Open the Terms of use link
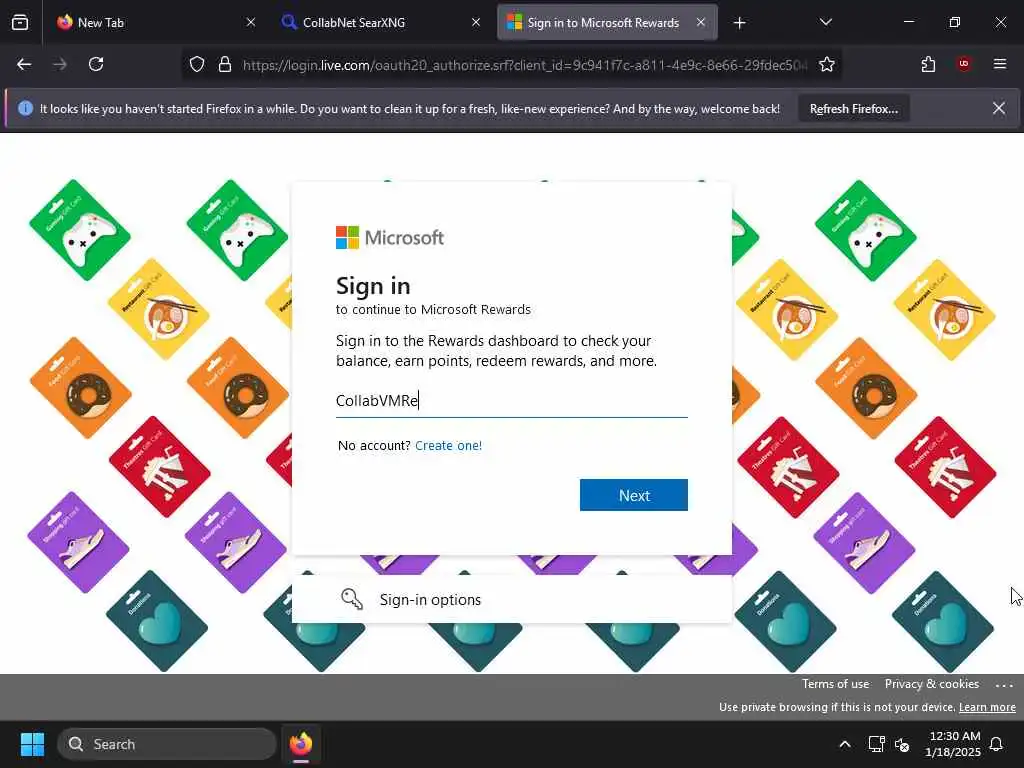Viewport: 1024px width, 768px height. [835, 684]
